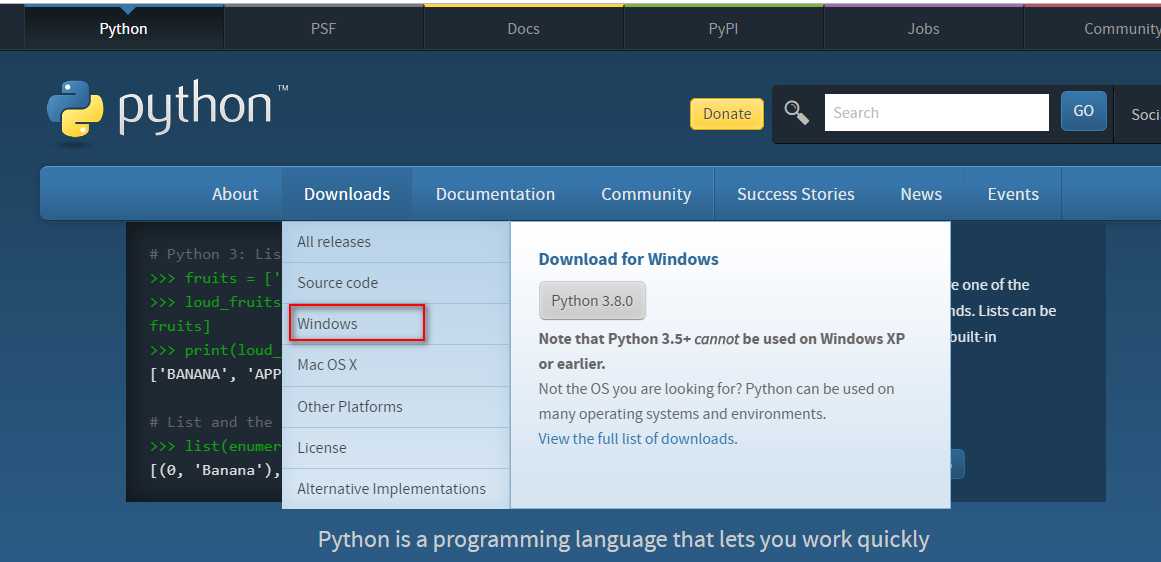Image resolution: width=1161 pixels, height=562 pixels.
Task: Open the Events menu
Action: (1013, 194)
